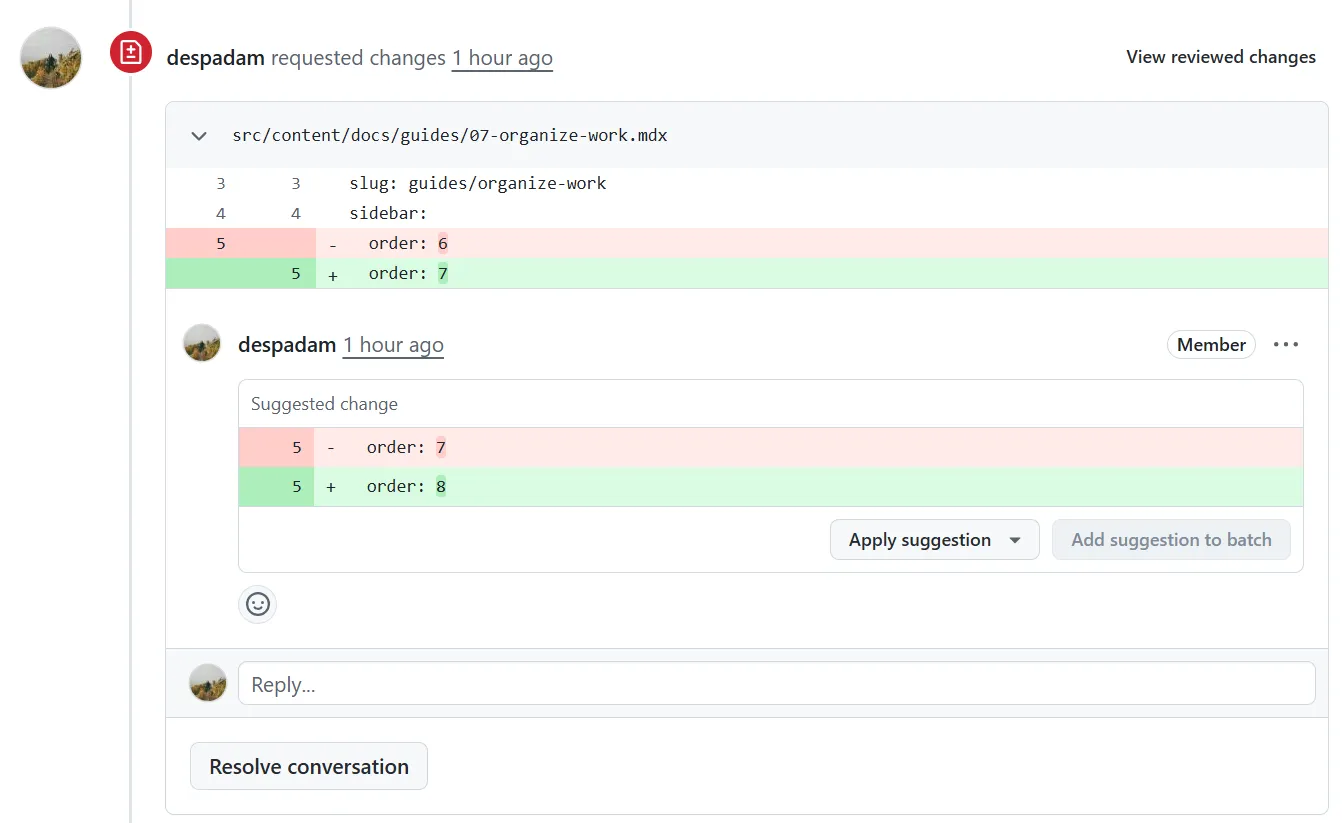Click Add suggestion to batch button

pyautogui.click(x=1171, y=540)
